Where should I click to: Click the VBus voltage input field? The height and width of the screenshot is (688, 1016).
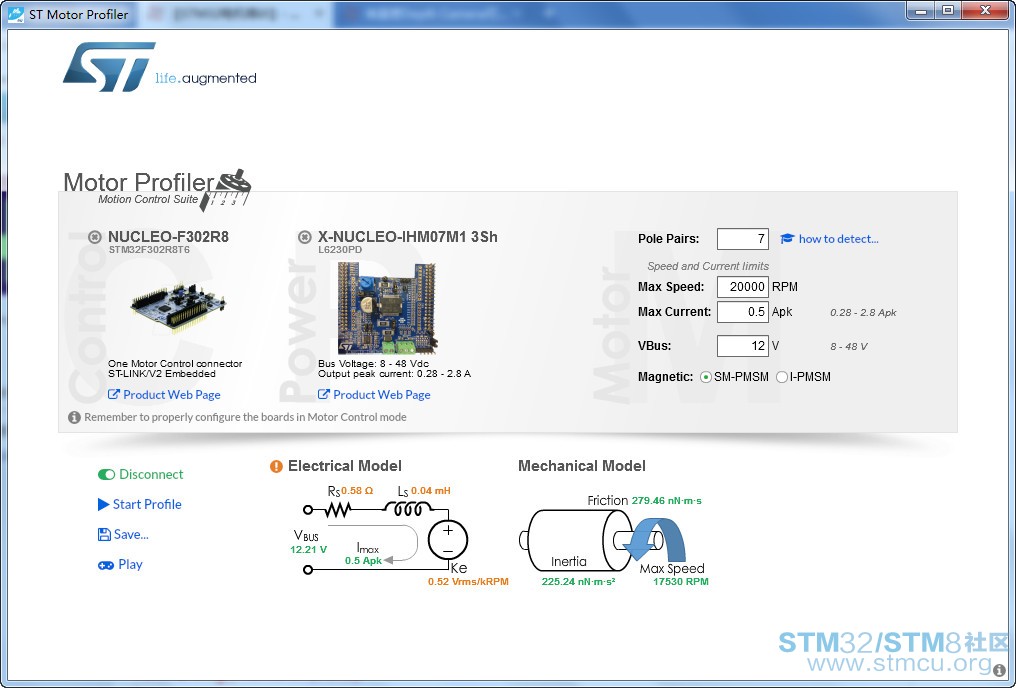coord(743,346)
